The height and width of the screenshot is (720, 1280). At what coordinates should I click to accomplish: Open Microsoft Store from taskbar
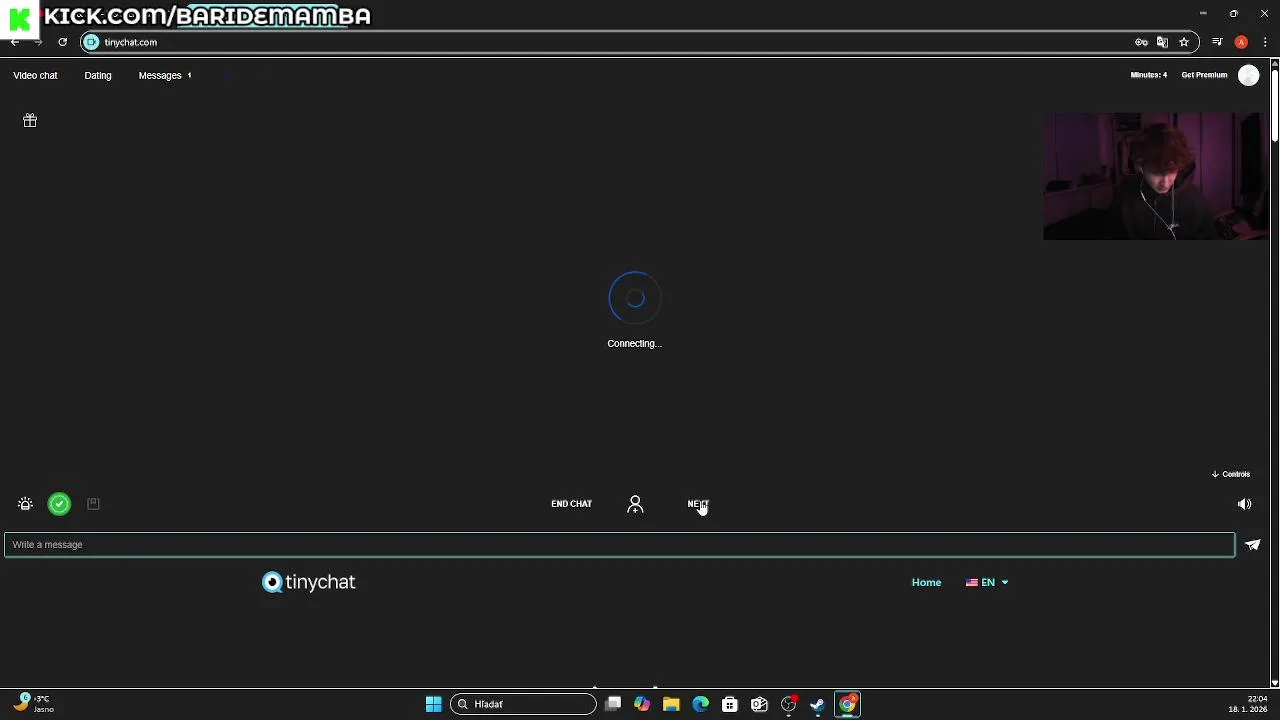[x=730, y=704]
